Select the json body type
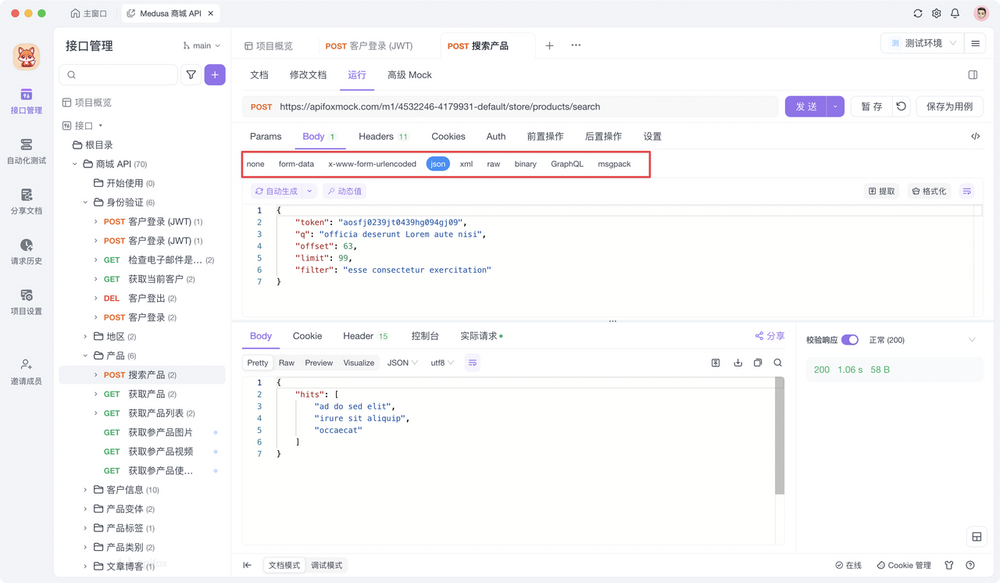Screen dimensions: 1000x583 click(x=438, y=164)
